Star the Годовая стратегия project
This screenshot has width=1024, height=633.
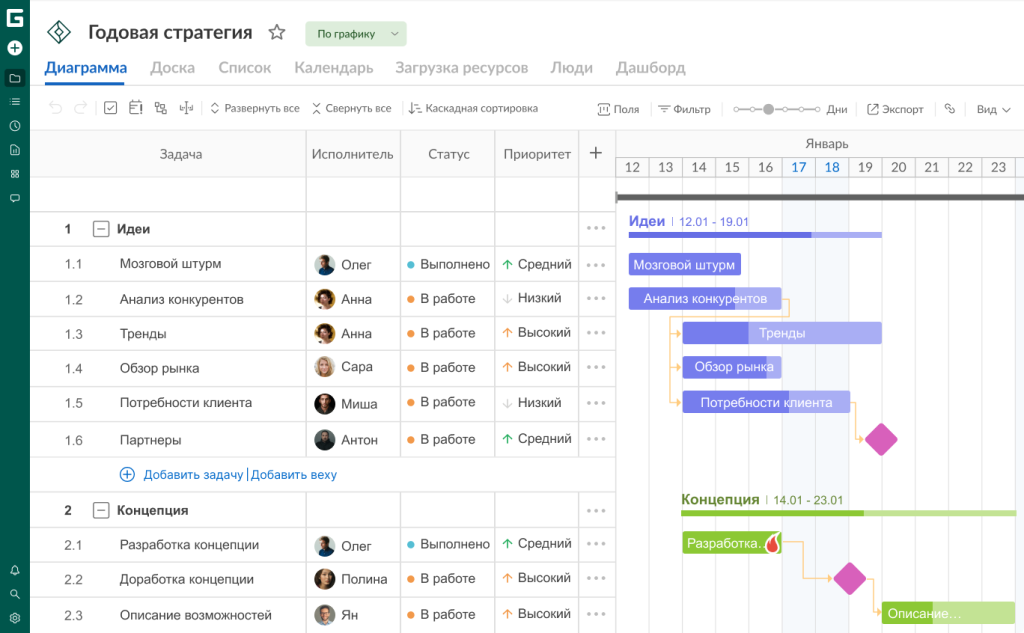coord(277,32)
